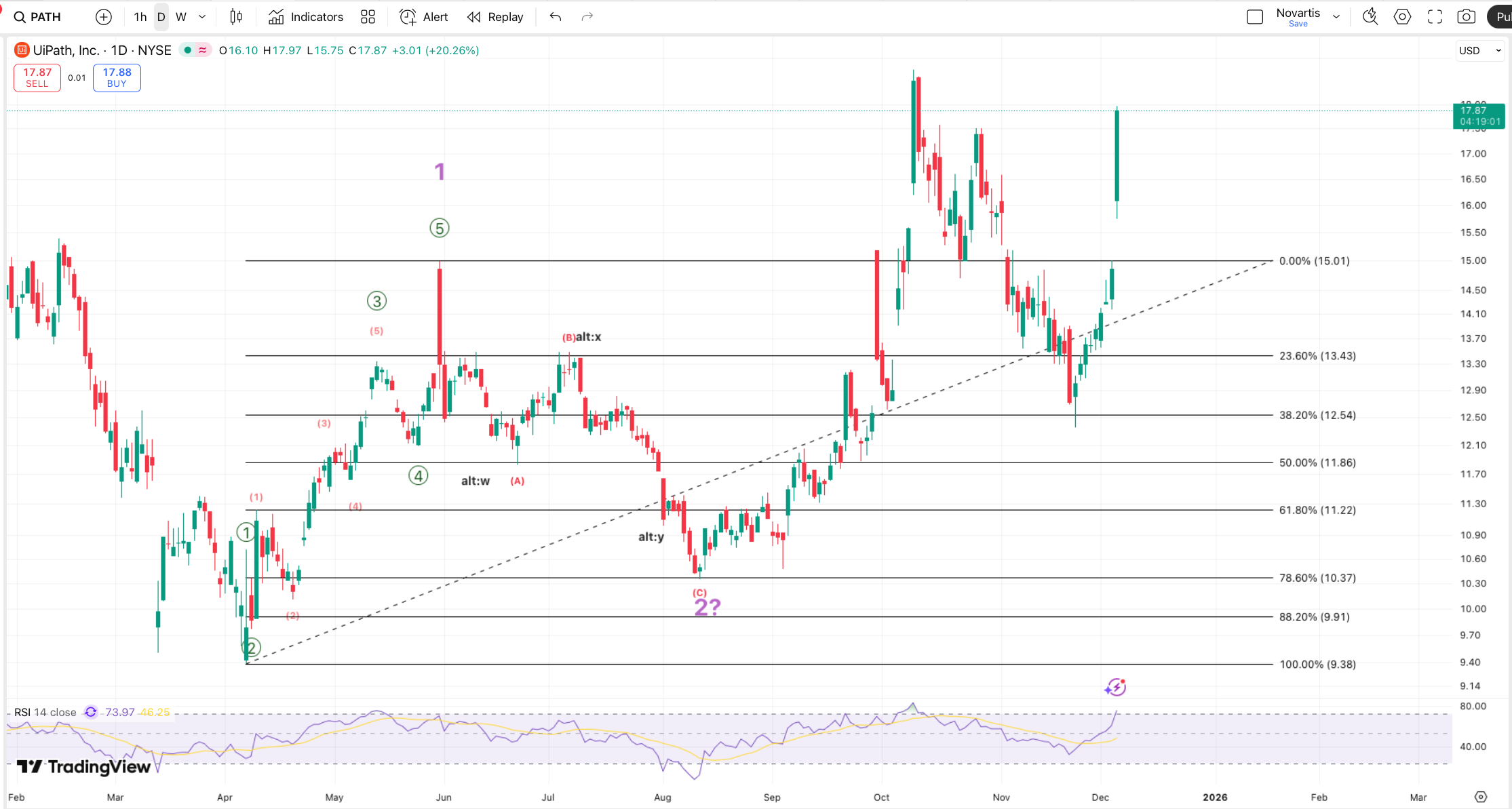
Task: Open the Indicators panel
Action: point(306,17)
